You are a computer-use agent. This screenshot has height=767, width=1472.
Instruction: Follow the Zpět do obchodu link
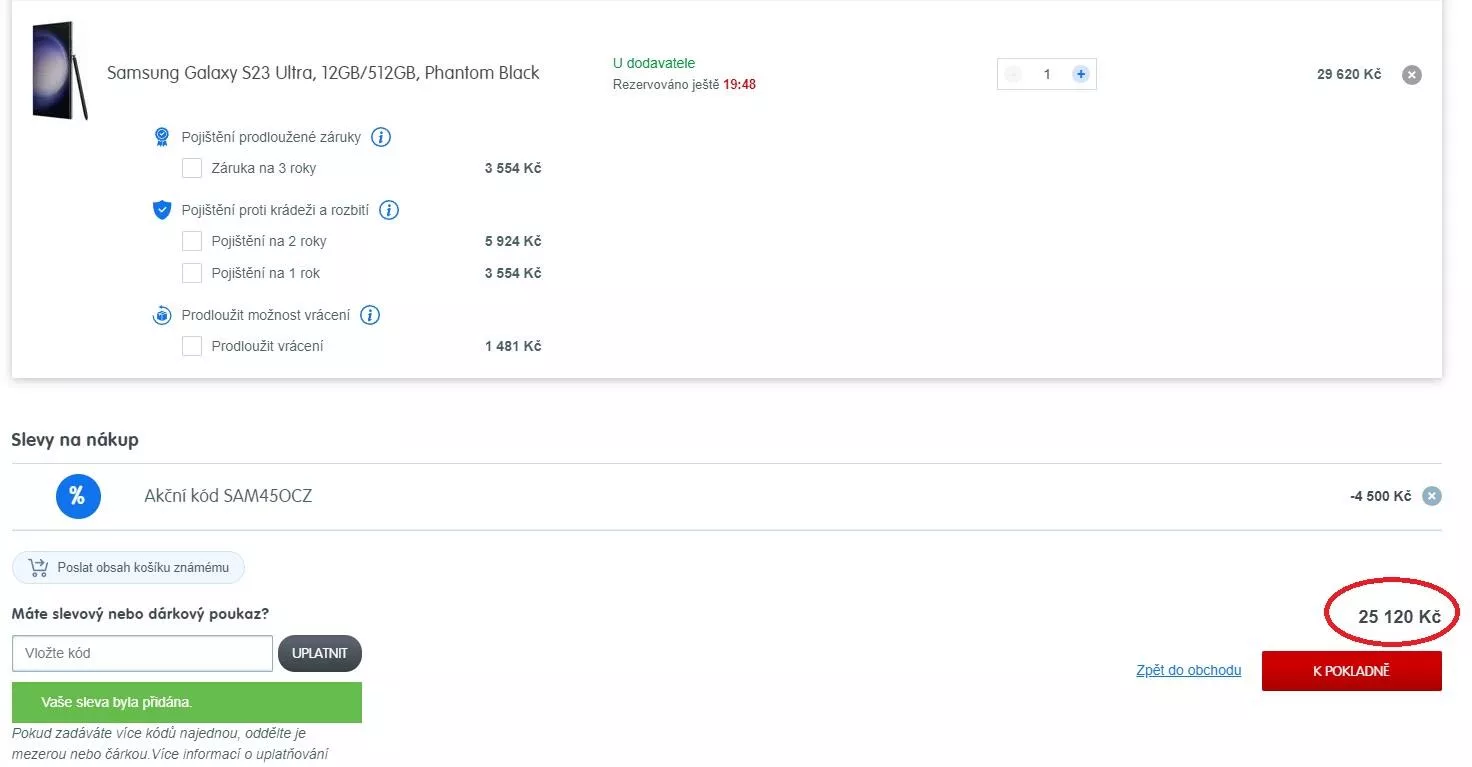(1189, 670)
